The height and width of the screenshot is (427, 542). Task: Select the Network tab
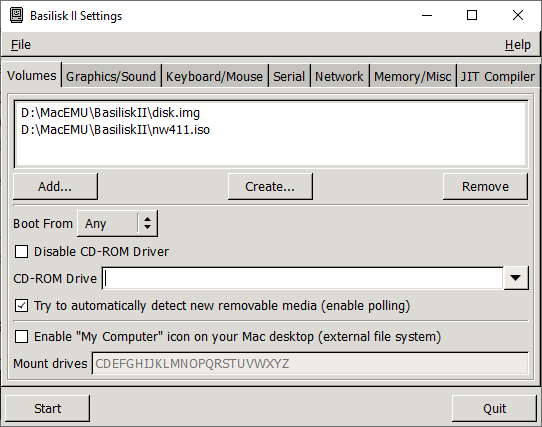pos(339,76)
